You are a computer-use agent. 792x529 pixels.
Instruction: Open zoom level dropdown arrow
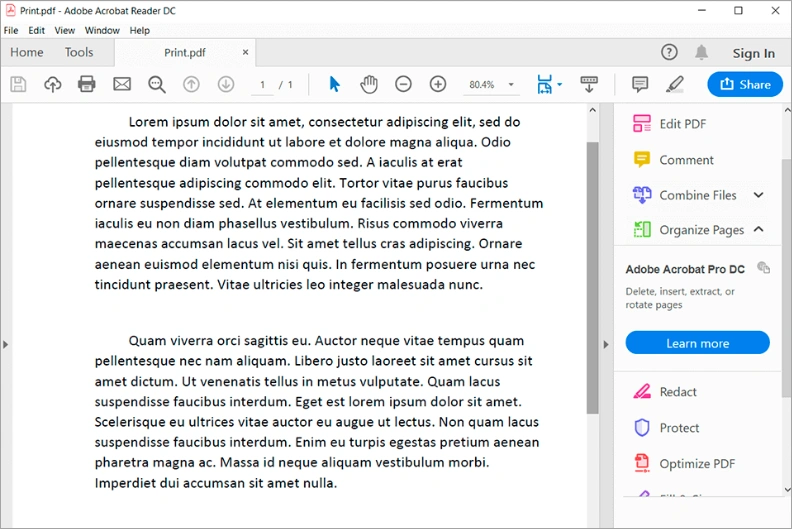(x=511, y=84)
